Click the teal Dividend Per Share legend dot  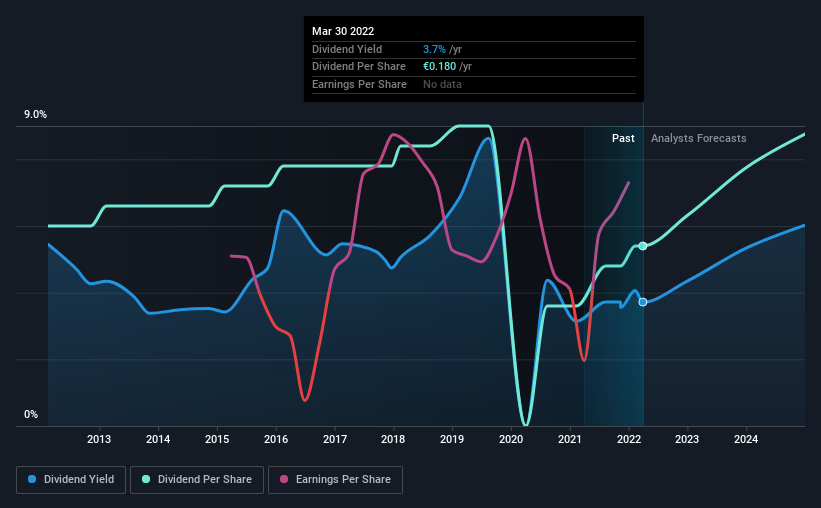click(x=146, y=479)
